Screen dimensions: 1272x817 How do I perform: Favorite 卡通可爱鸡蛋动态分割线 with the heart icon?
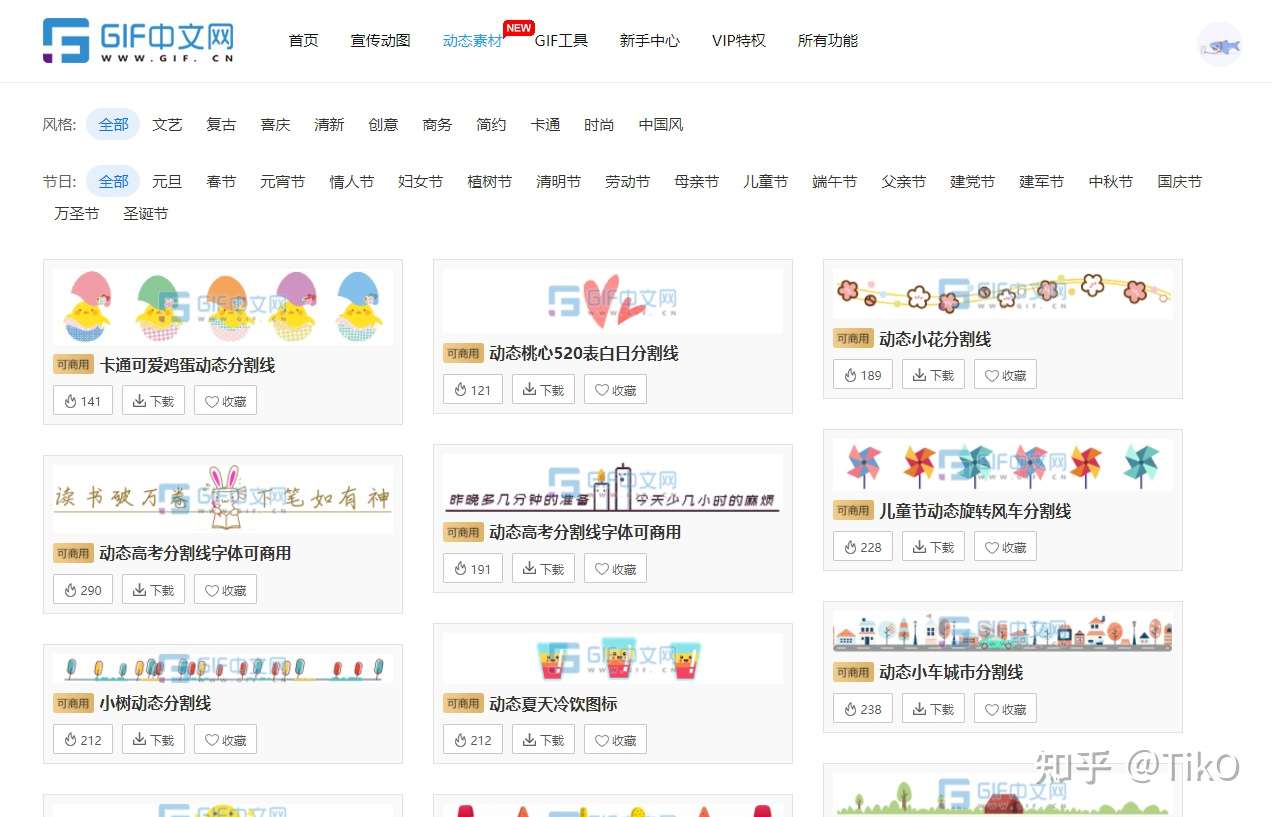coord(225,400)
